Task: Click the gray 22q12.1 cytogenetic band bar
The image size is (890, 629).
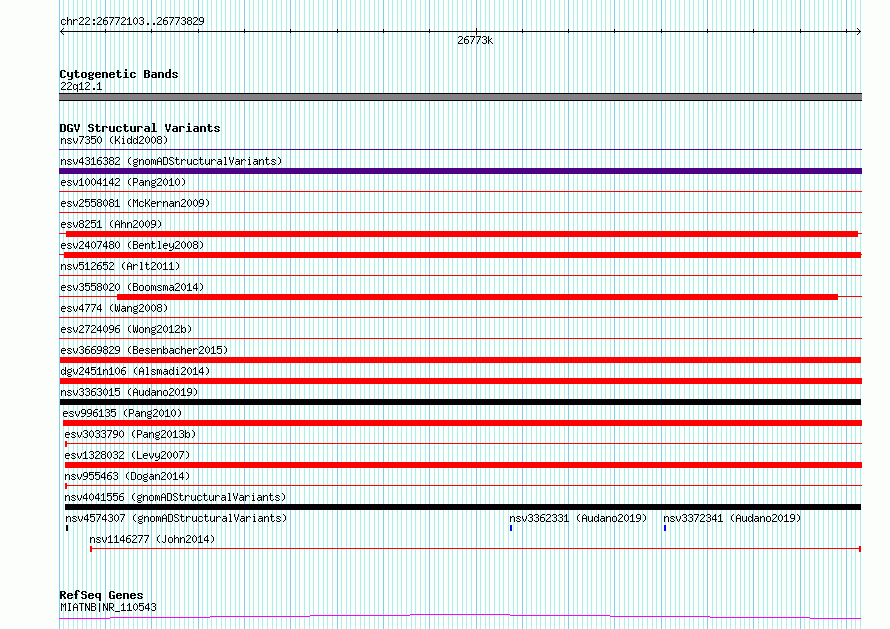Action: coord(460,97)
